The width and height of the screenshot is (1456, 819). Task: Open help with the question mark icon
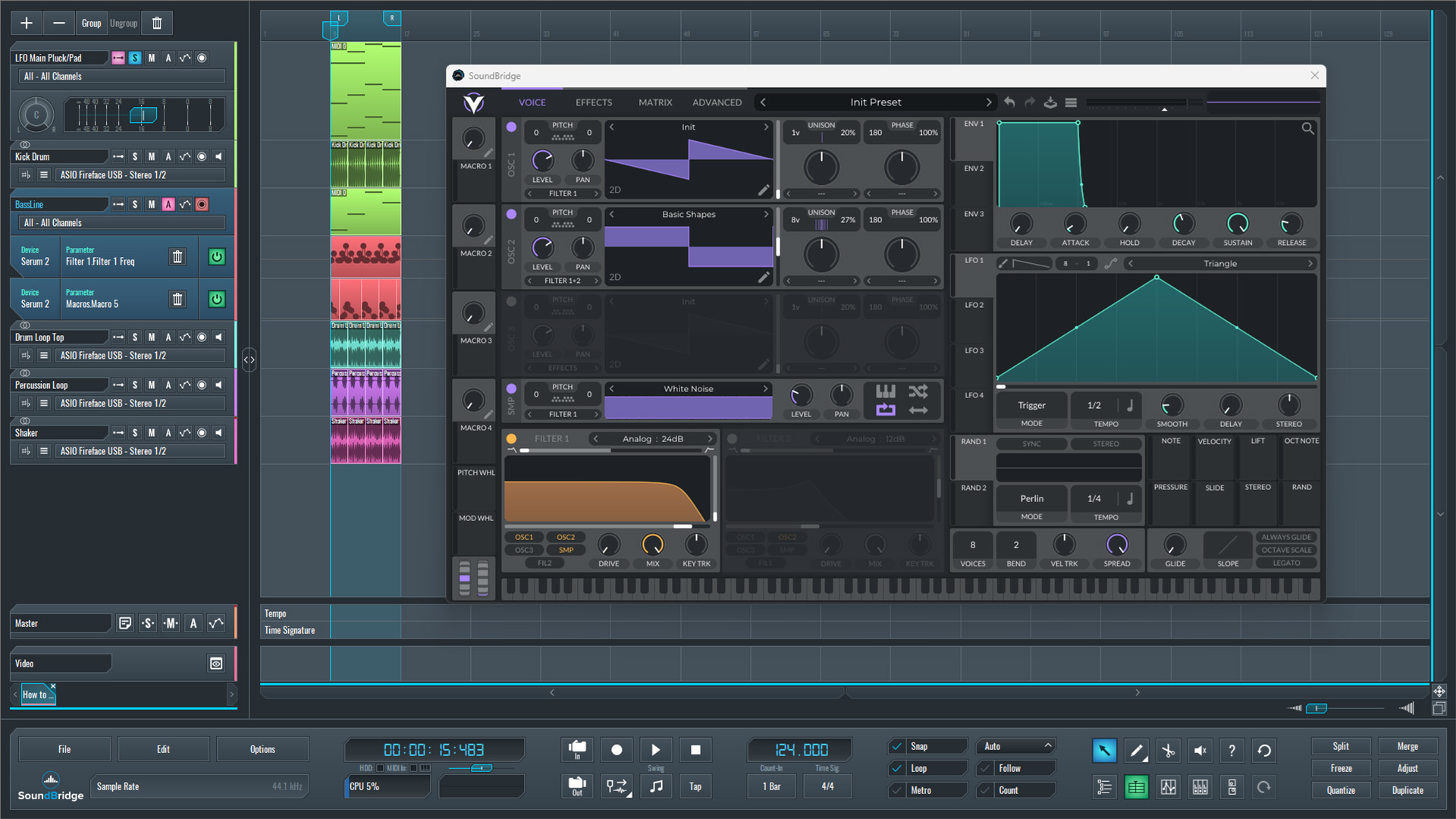[x=1232, y=751]
